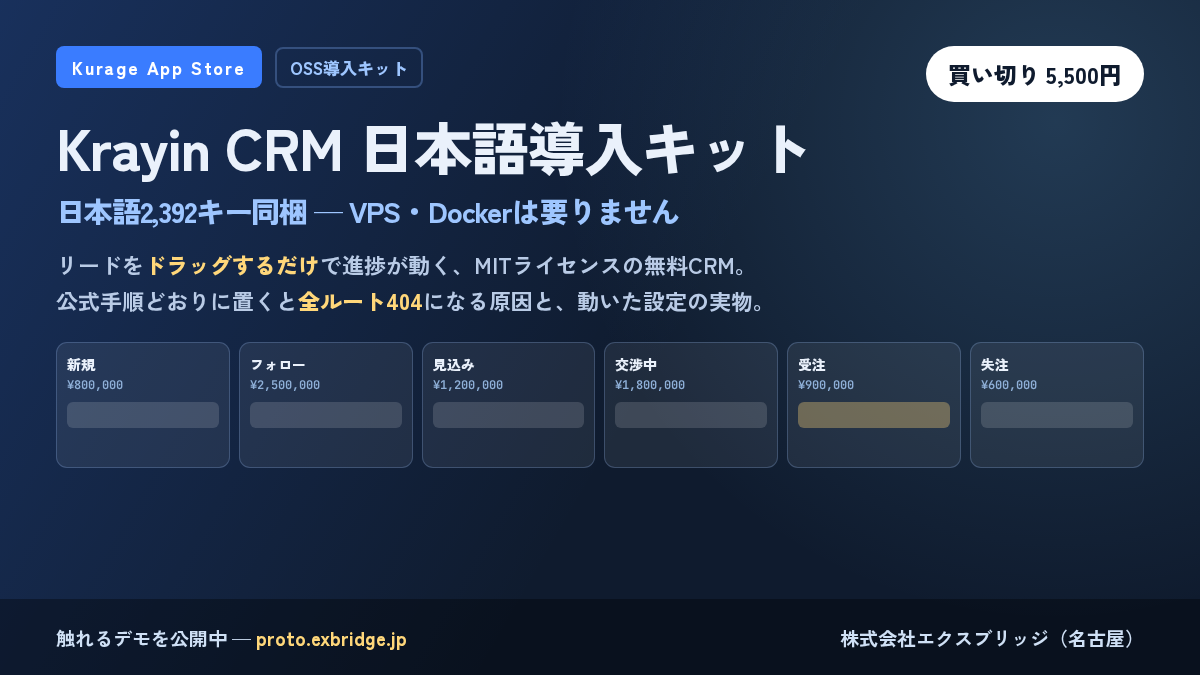Click the lead card in 交渉中 column
This screenshot has height=675, width=1200.
point(691,415)
